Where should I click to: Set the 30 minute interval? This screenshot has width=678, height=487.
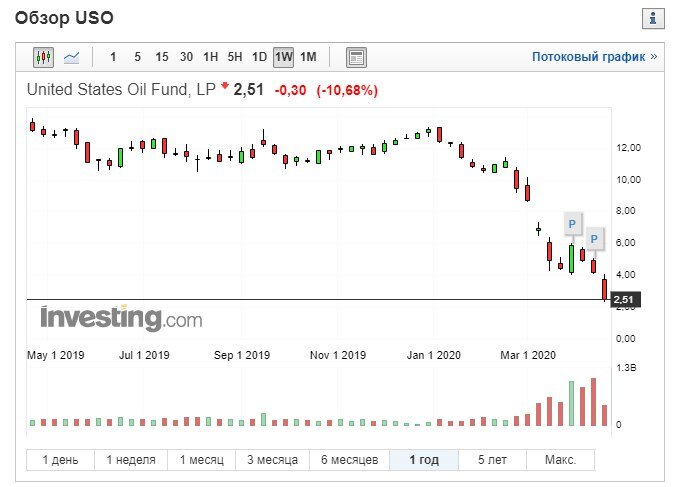click(x=186, y=57)
